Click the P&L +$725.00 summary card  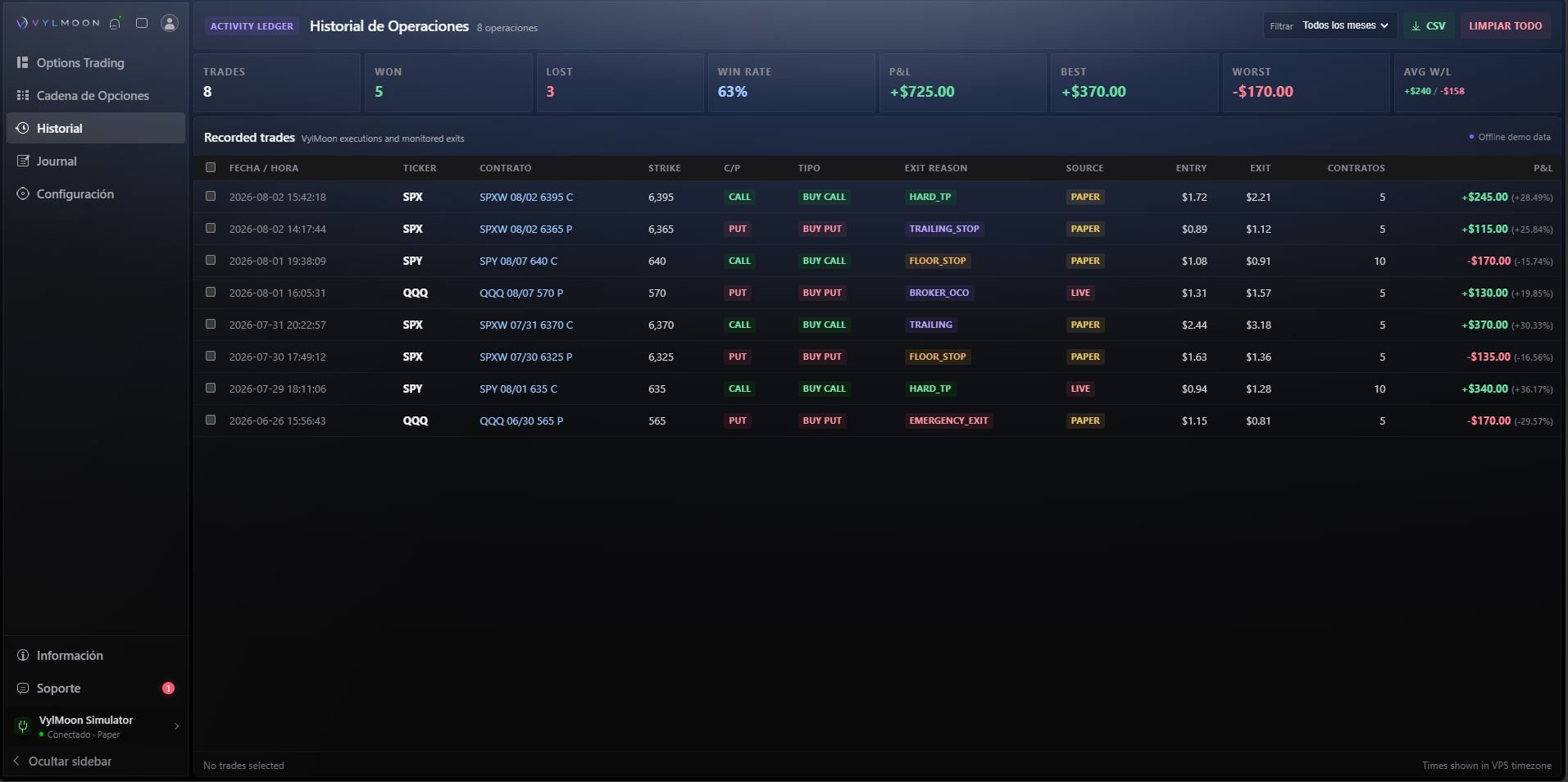(962, 83)
